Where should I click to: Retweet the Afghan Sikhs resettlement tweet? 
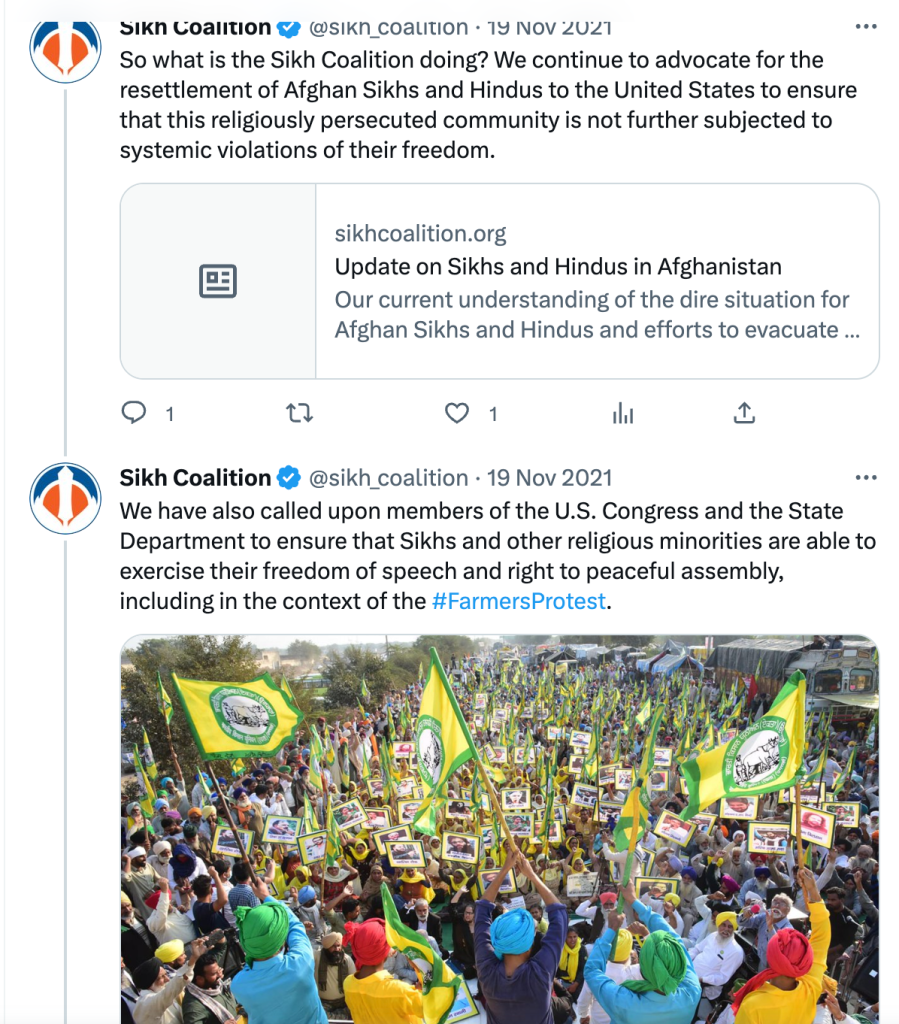299,413
